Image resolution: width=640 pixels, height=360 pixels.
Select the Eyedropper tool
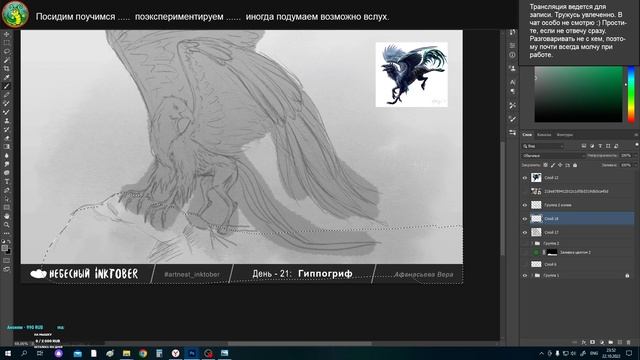7,77
